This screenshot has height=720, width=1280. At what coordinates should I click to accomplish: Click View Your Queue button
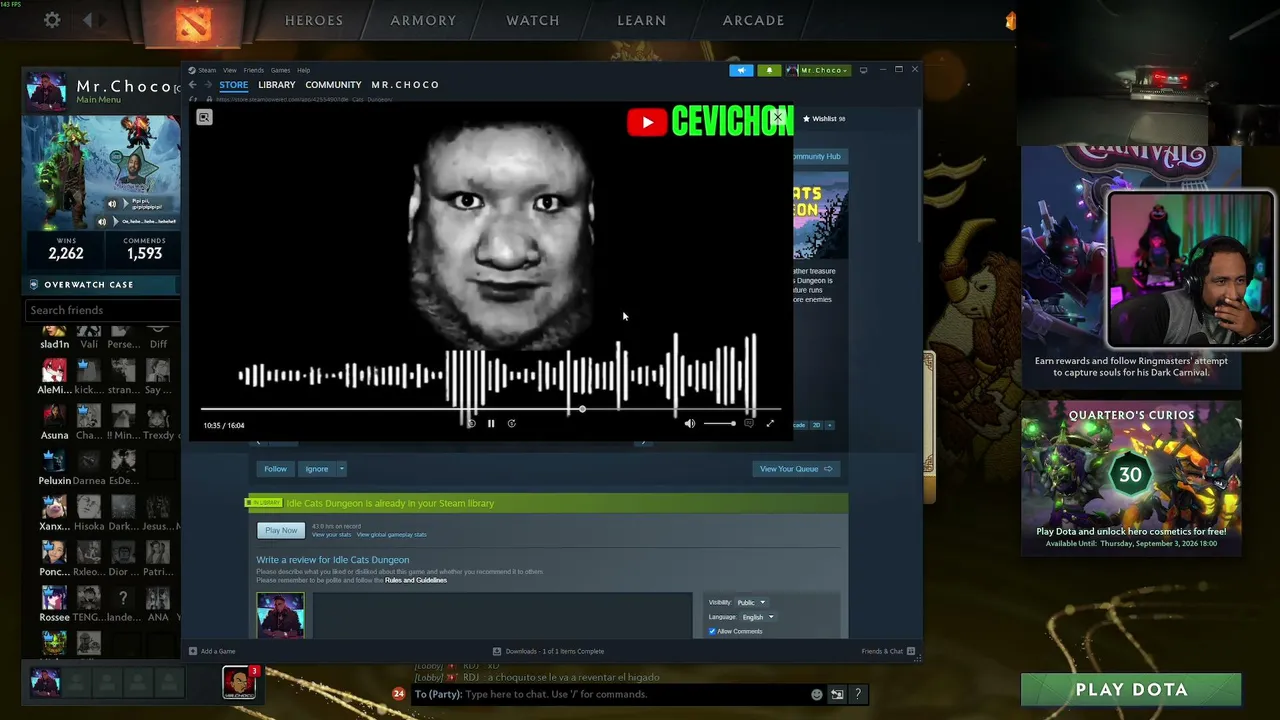click(x=796, y=469)
